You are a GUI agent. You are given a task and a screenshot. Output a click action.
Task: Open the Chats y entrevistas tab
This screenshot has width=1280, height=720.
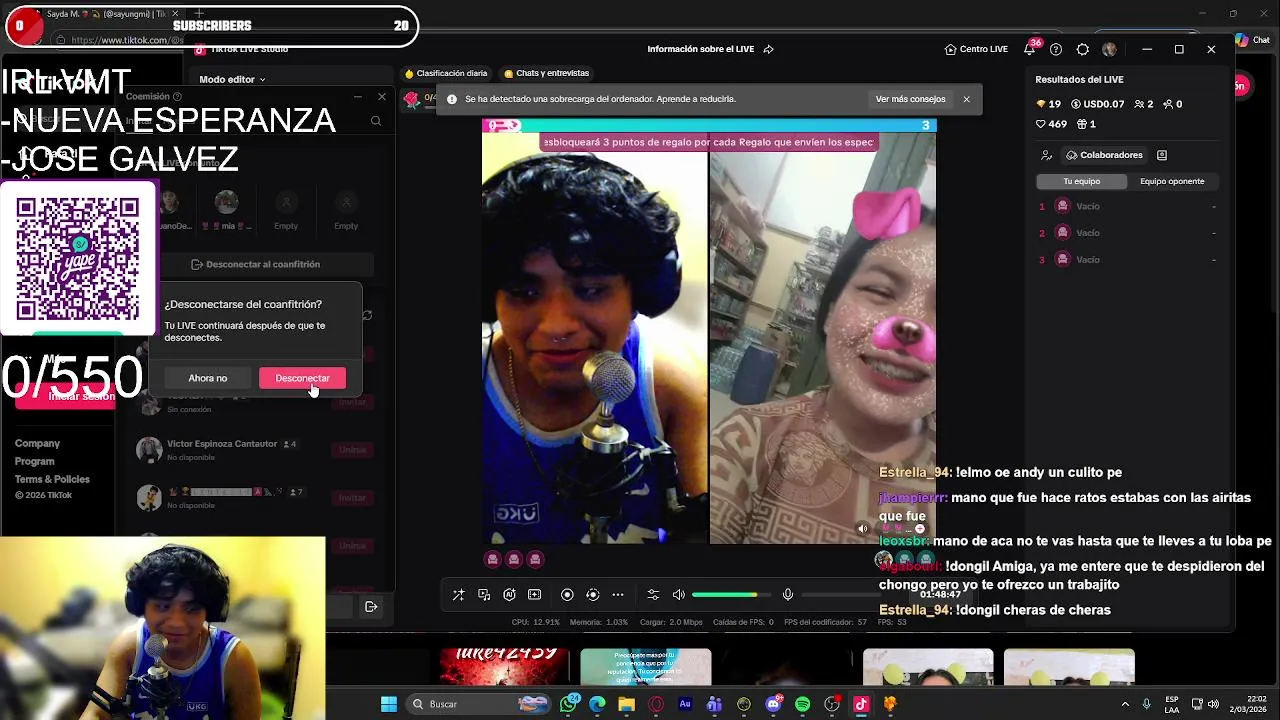click(x=546, y=73)
